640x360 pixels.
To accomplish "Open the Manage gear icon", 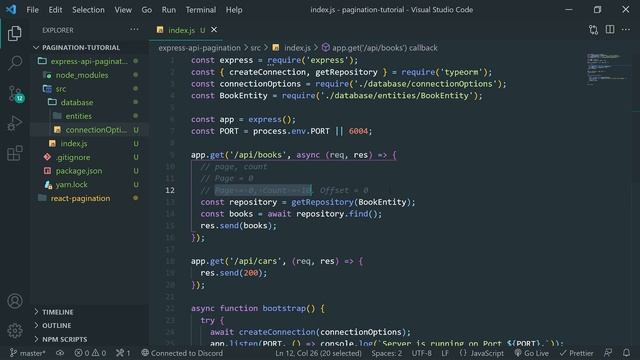I will click(15, 330).
